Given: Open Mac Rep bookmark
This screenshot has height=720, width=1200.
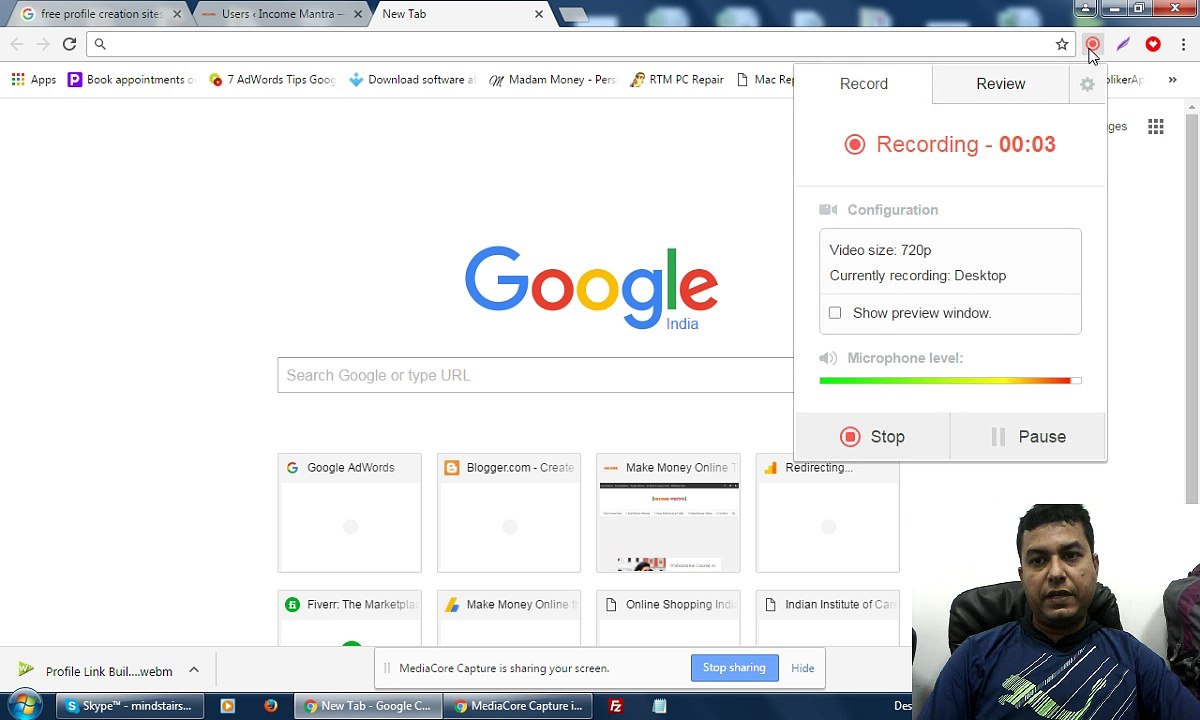Looking at the screenshot, I should coord(765,80).
